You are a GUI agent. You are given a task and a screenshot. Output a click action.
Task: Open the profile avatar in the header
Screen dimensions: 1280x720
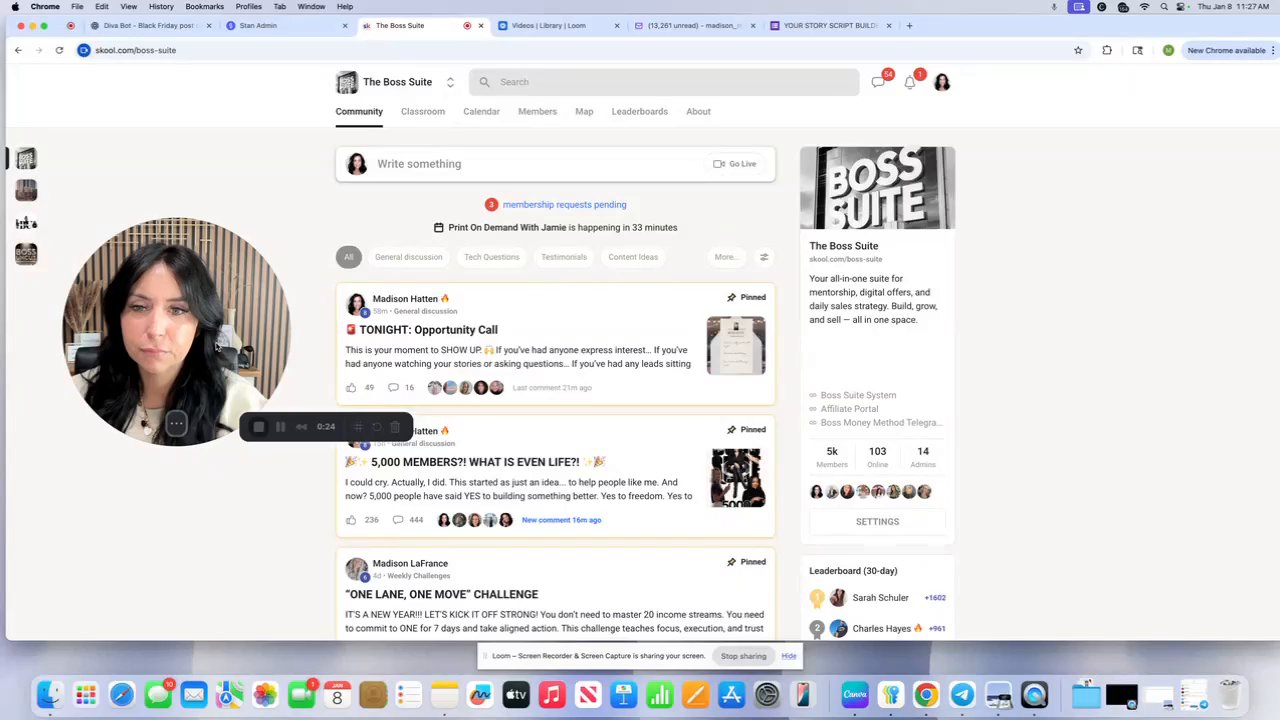pos(942,83)
